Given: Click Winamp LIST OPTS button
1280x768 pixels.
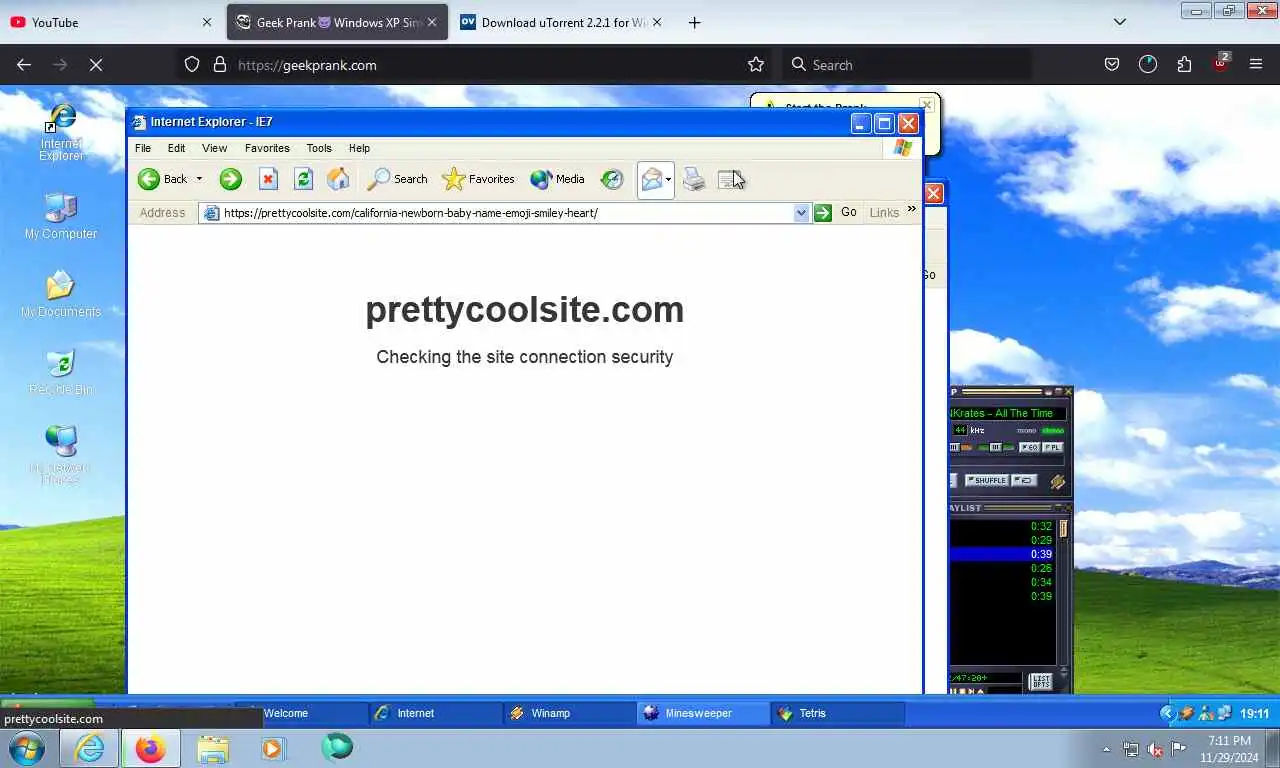Looking at the screenshot, I should (x=1040, y=681).
